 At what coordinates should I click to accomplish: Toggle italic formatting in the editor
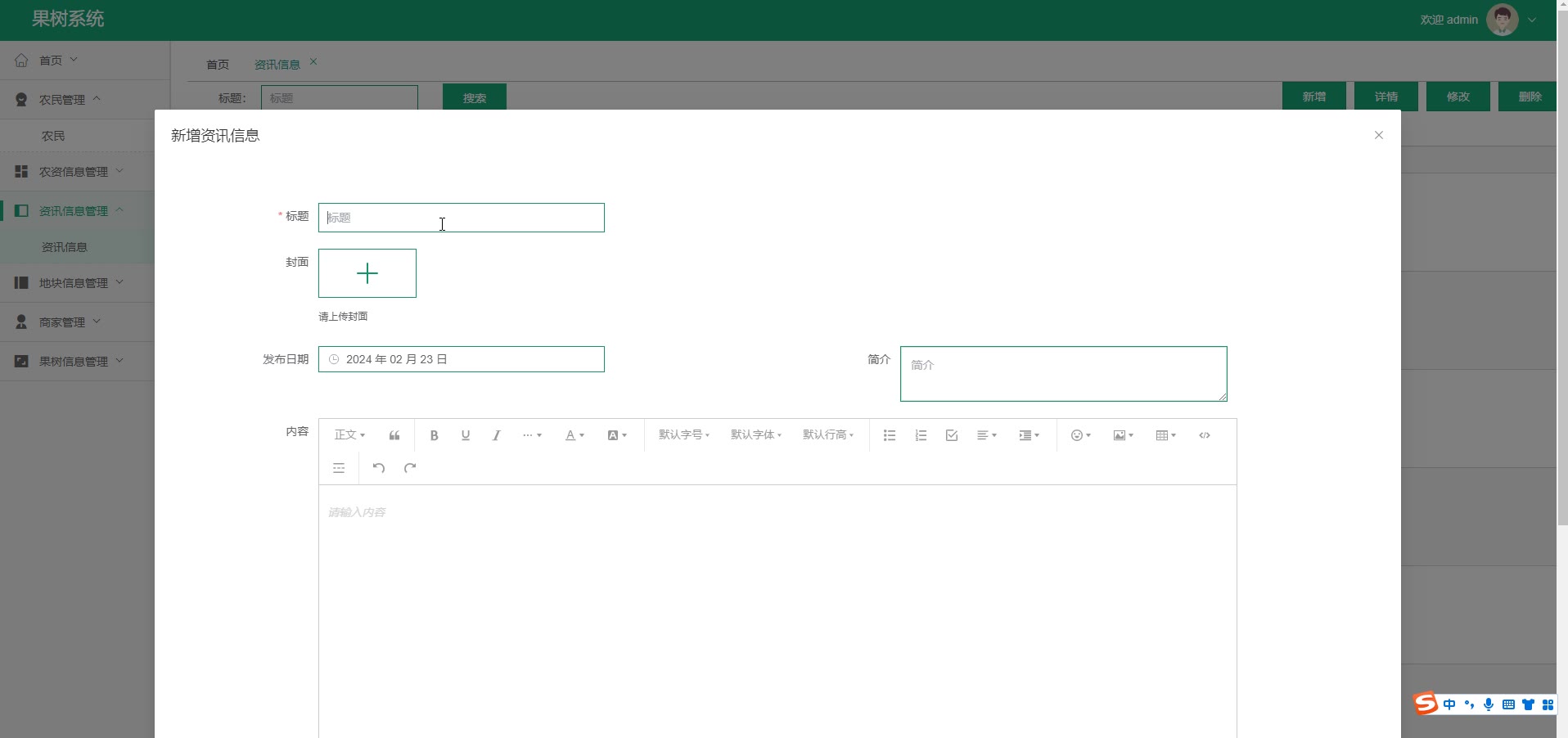(496, 435)
